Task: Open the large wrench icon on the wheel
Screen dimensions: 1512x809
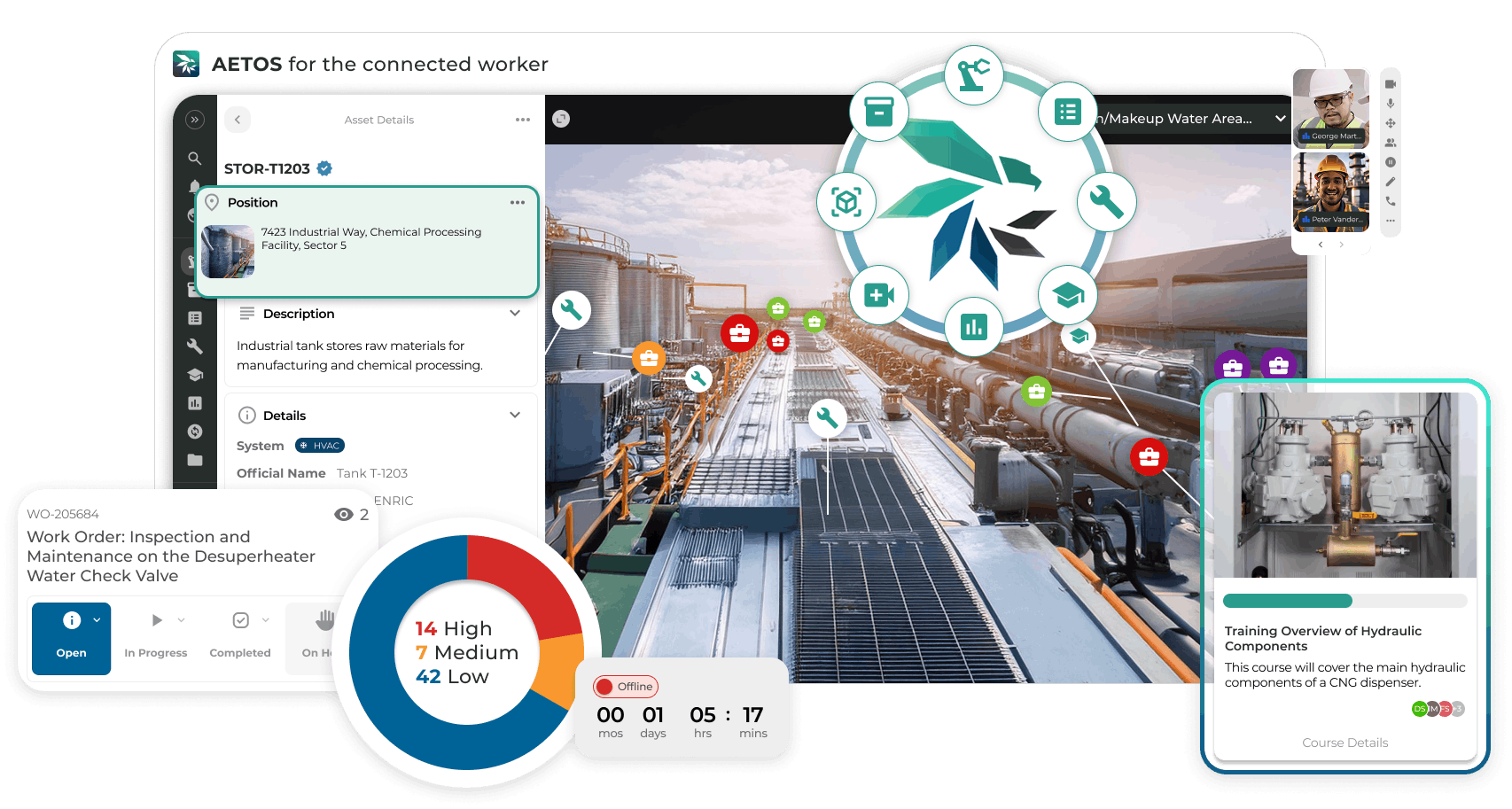Action: point(1106,202)
